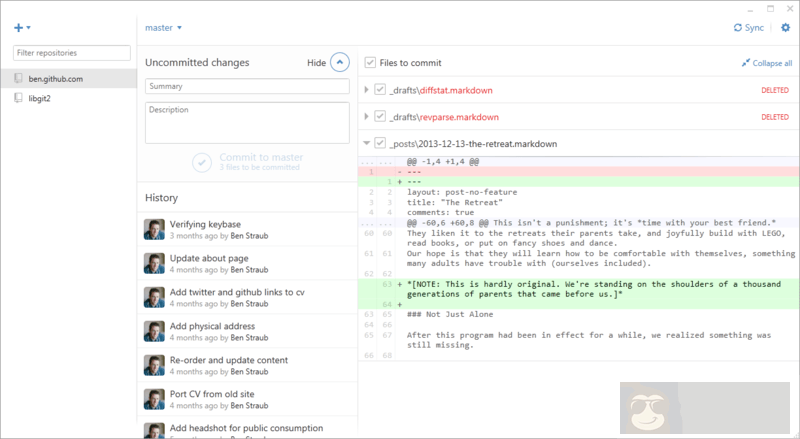Click the plus icon to add repository
Viewport: 800px width, 439px height.
click(x=17, y=27)
